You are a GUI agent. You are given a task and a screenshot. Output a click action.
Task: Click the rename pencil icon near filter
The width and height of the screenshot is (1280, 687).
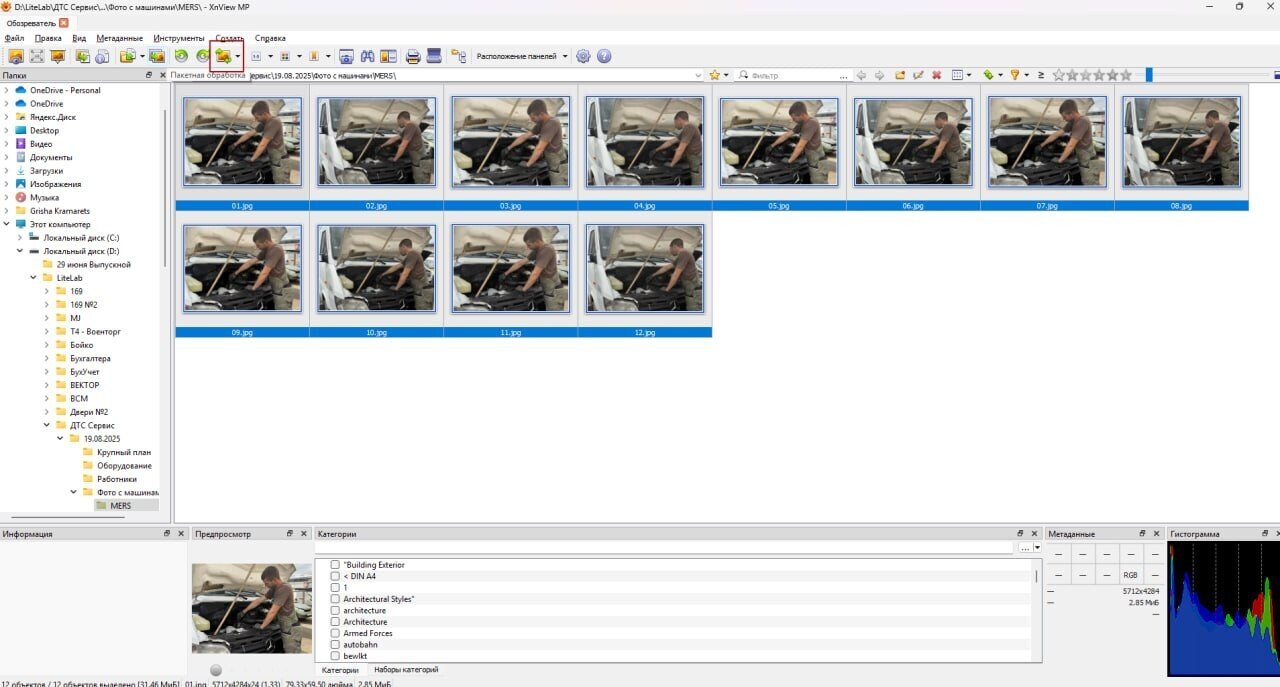tap(918, 75)
